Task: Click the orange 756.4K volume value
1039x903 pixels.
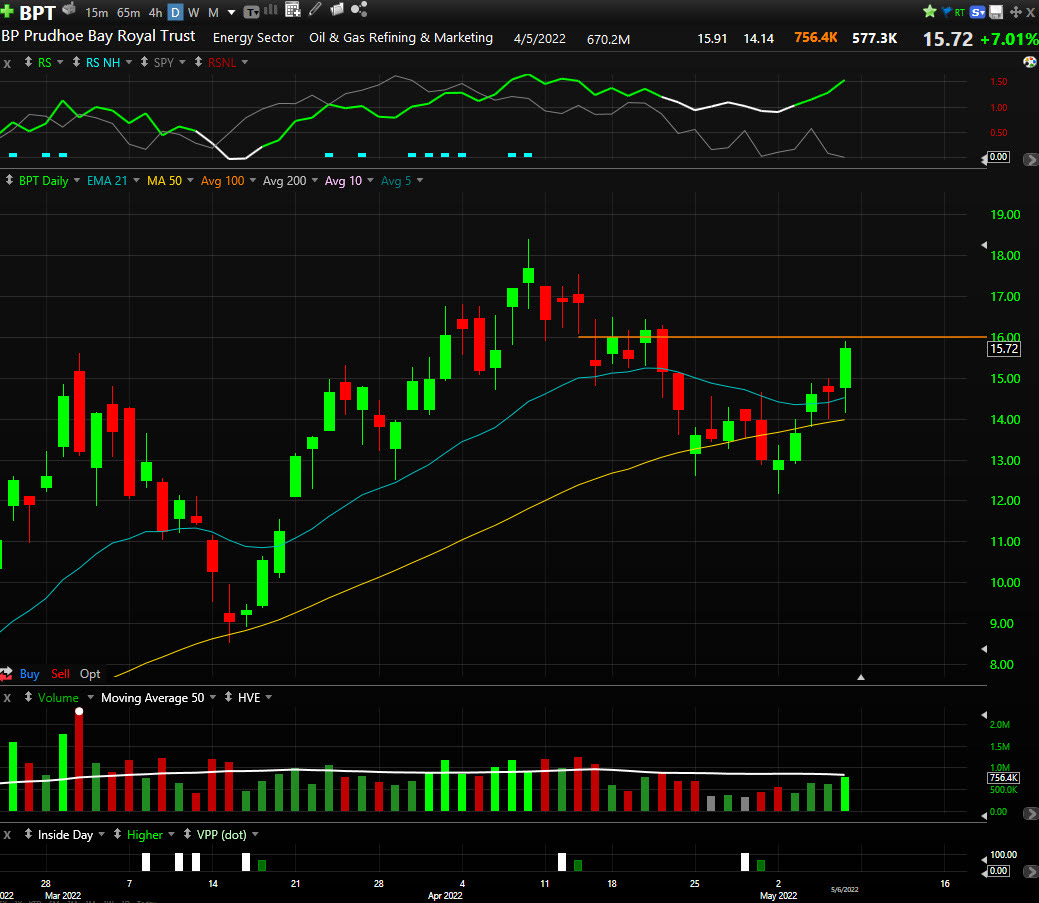Action: click(x=816, y=38)
